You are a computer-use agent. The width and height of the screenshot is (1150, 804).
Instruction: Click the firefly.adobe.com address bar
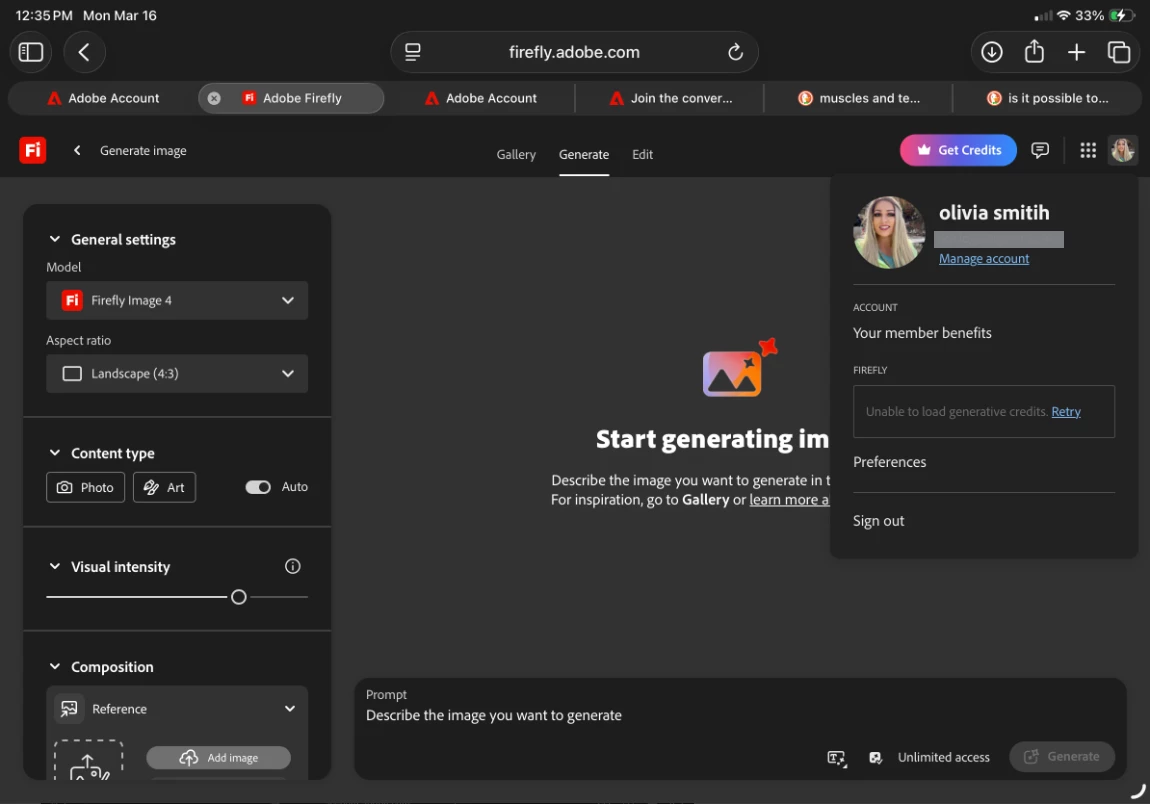[574, 52]
